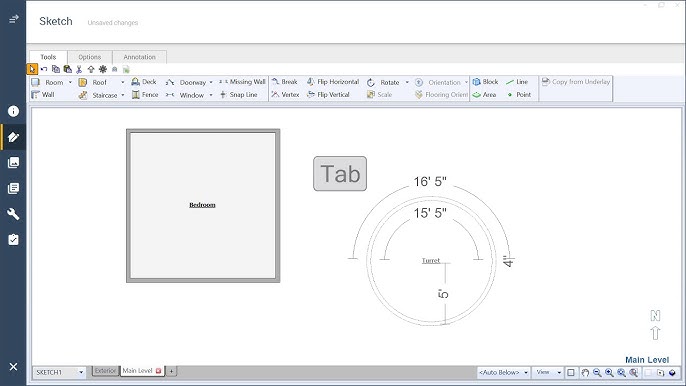Open the Window dropdown arrow
The height and width of the screenshot is (386, 686).
point(211,95)
